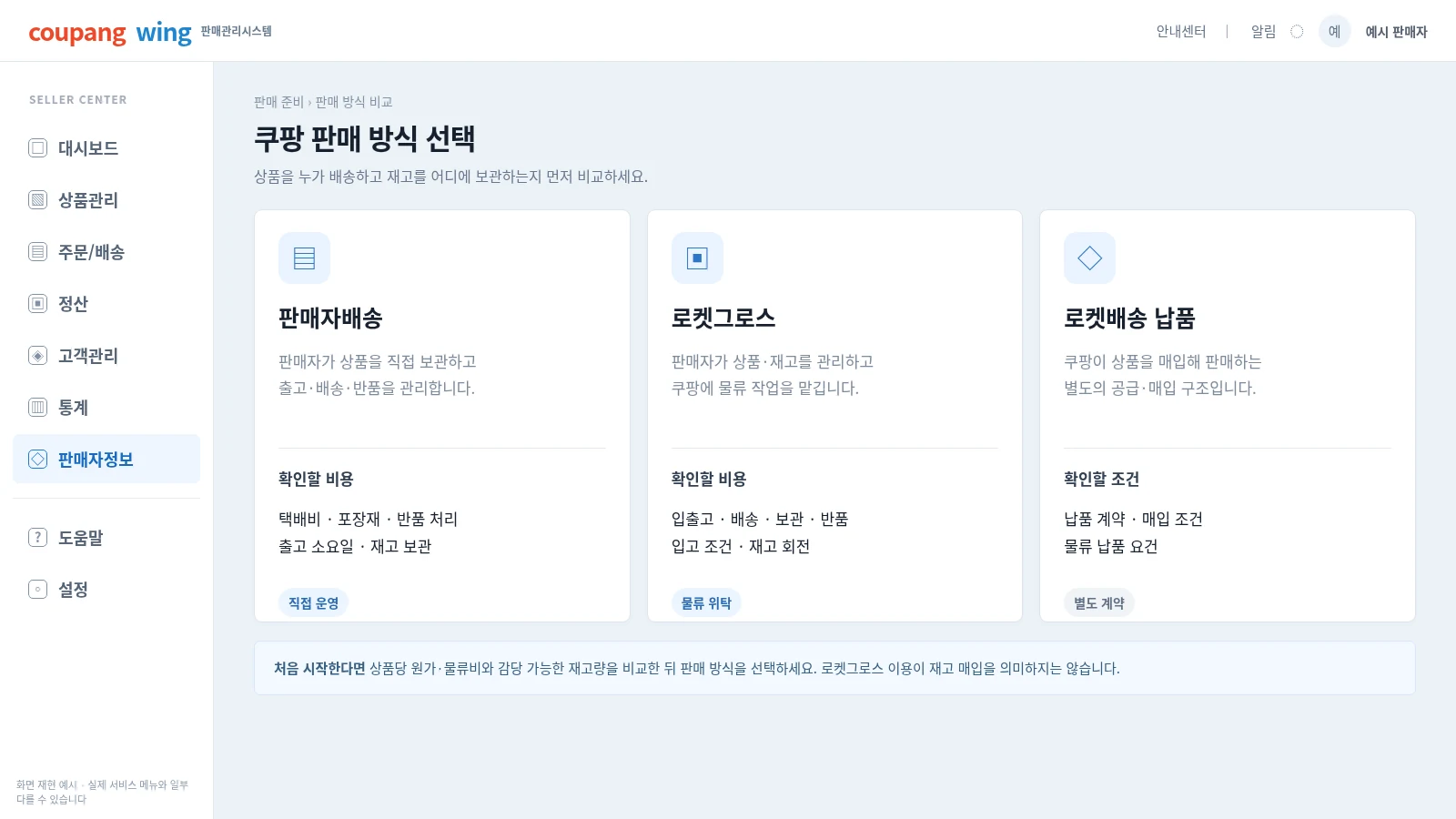Click 확인할 비용 heading in 판매자배송 card

[x=316, y=479]
